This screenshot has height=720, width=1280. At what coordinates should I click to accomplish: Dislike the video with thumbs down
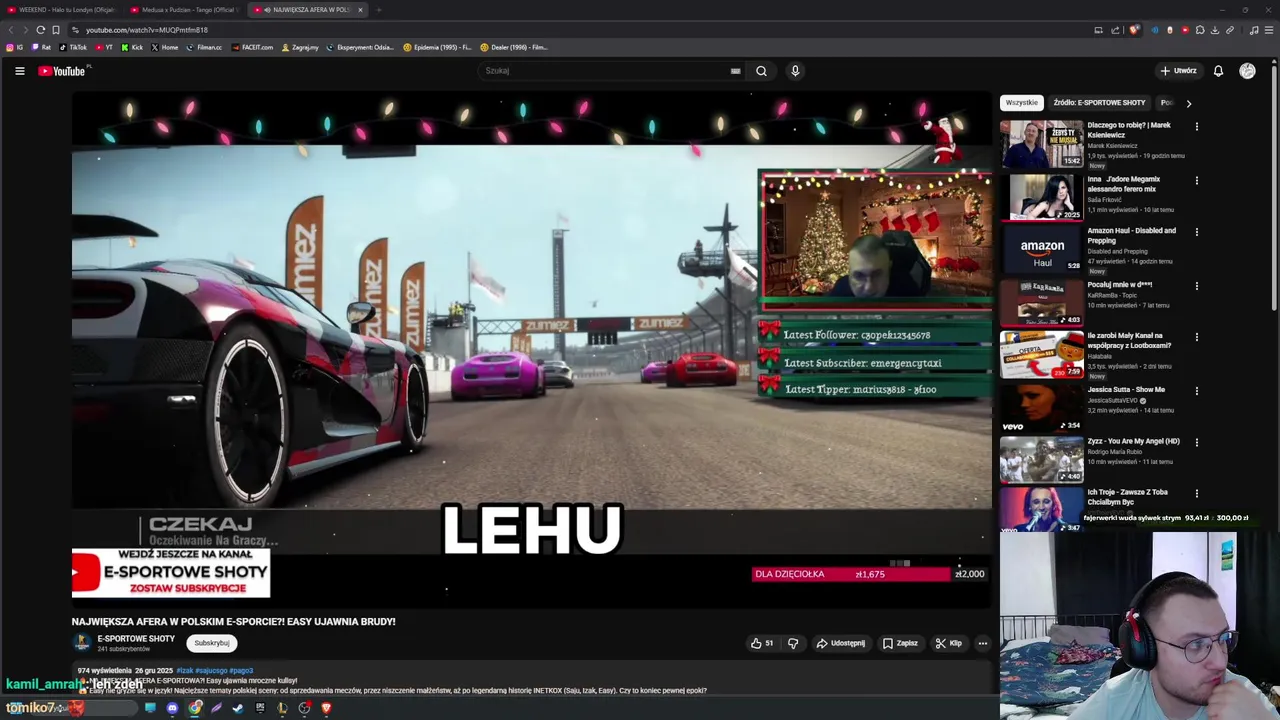[x=793, y=643]
